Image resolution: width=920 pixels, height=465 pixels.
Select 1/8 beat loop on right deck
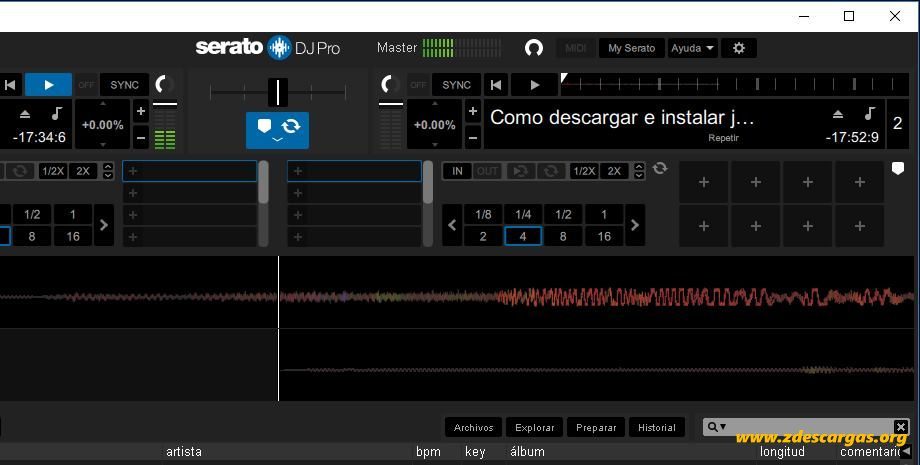(483, 214)
